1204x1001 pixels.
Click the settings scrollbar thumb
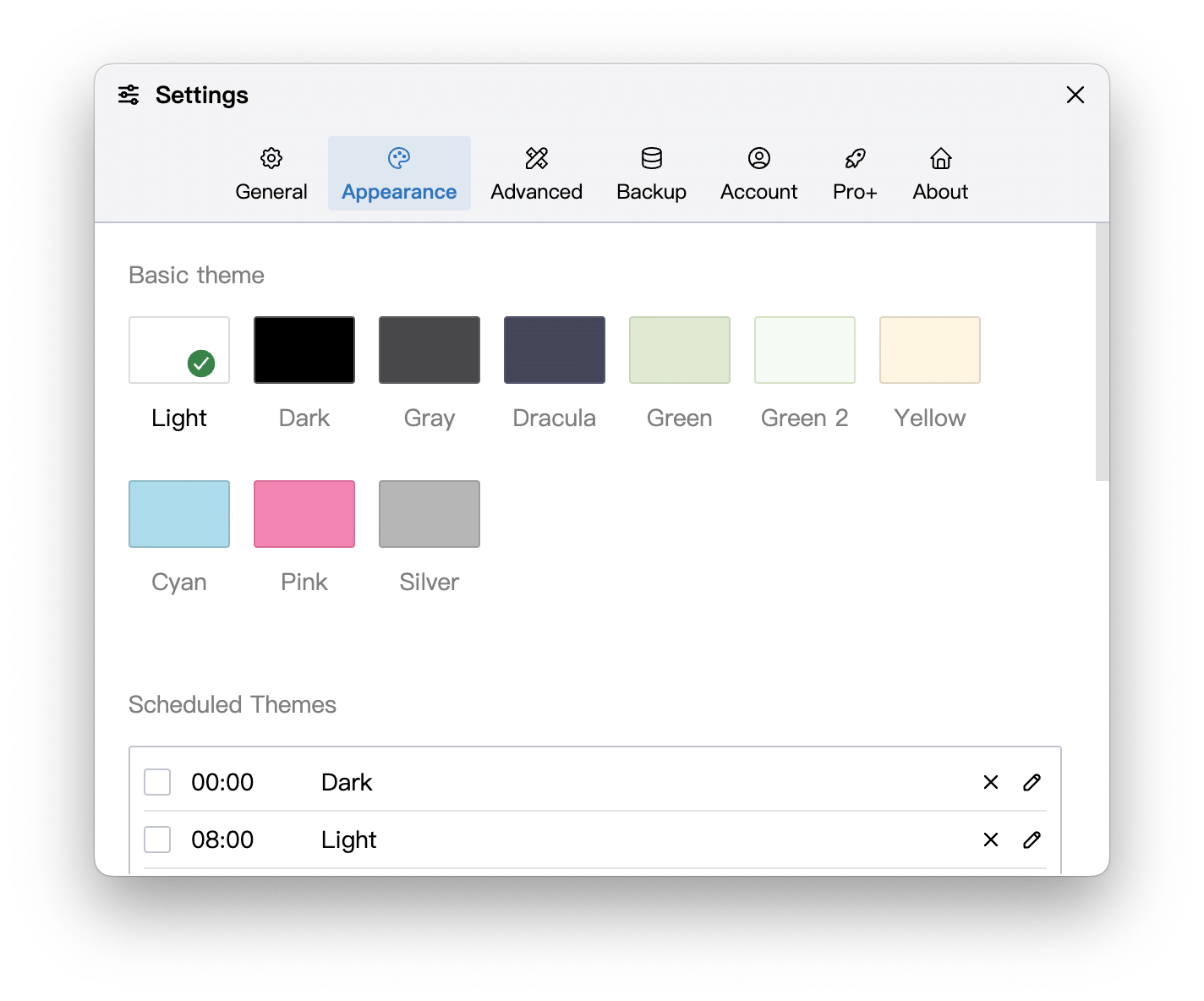(1102, 352)
